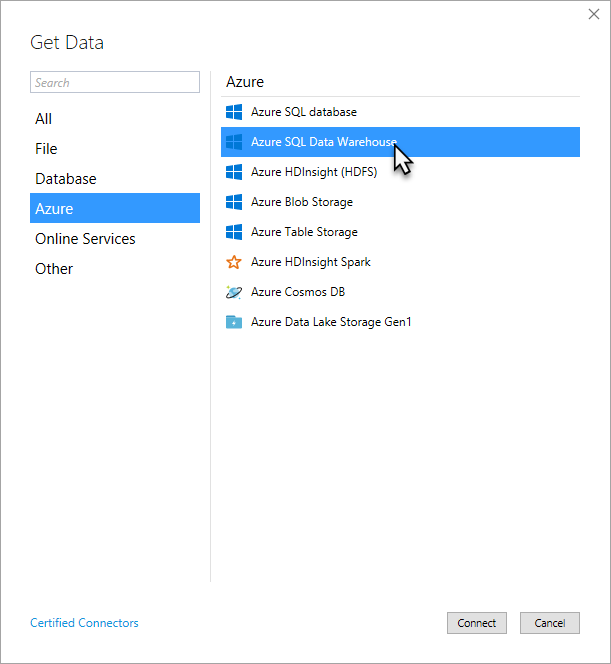Focus the Search input field
Image resolution: width=611 pixels, height=664 pixels.
[x=115, y=83]
